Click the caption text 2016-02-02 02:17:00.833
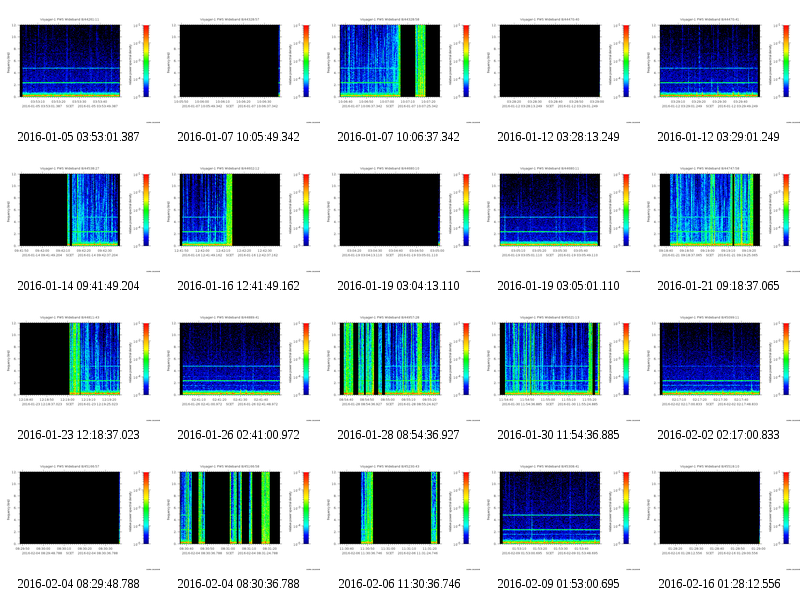This screenshot has width=800, height=596. point(718,435)
